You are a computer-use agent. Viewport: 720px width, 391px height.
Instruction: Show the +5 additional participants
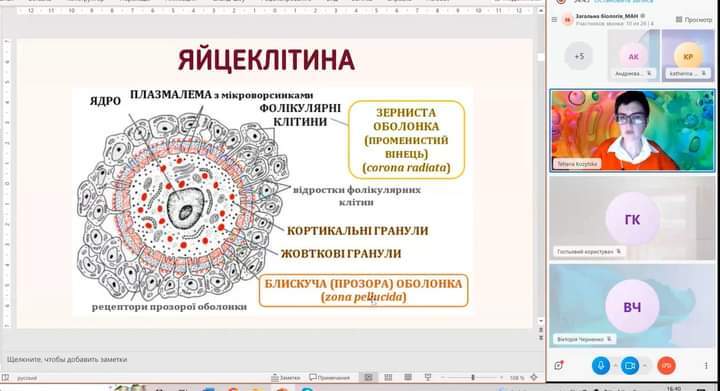[x=579, y=56]
